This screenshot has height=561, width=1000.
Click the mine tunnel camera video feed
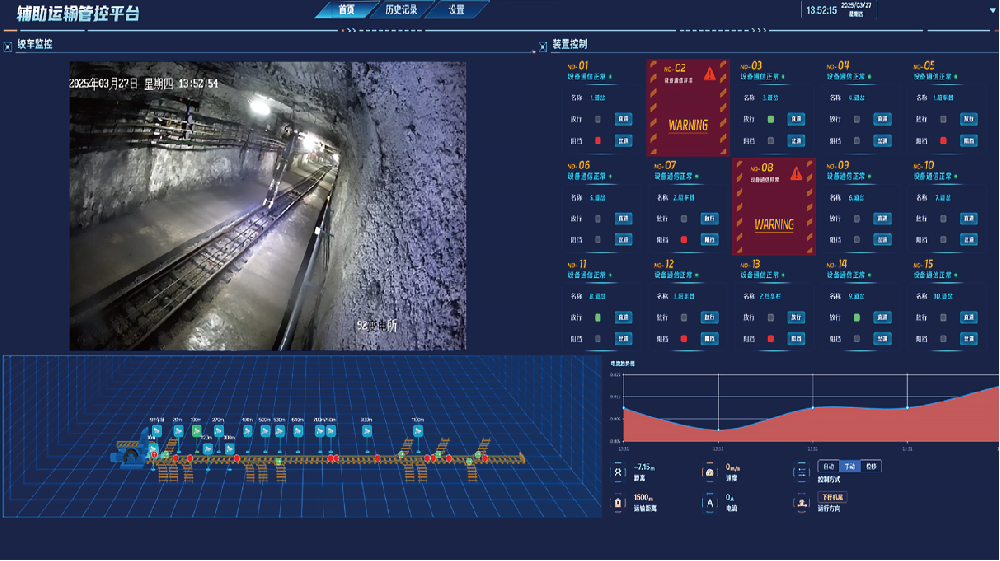[x=267, y=206]
